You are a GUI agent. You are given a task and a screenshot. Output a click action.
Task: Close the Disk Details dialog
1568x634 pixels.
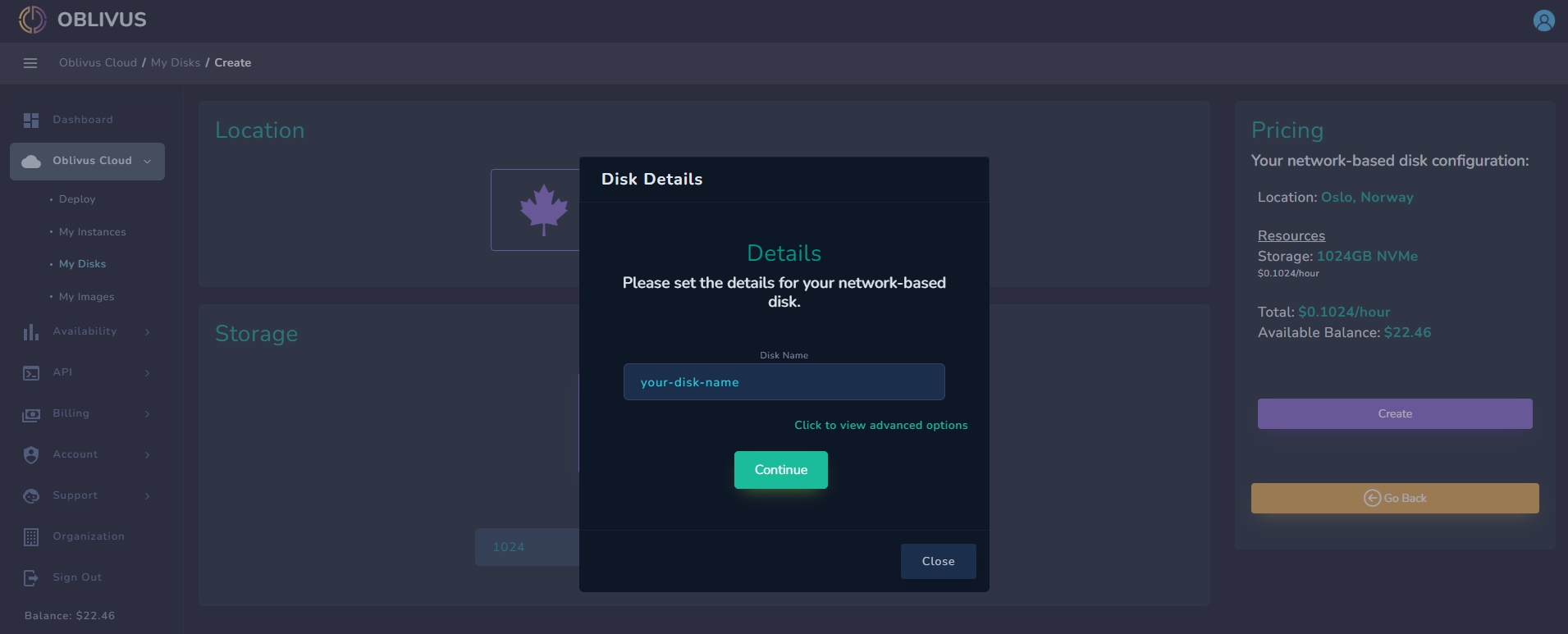coord(939,562)
